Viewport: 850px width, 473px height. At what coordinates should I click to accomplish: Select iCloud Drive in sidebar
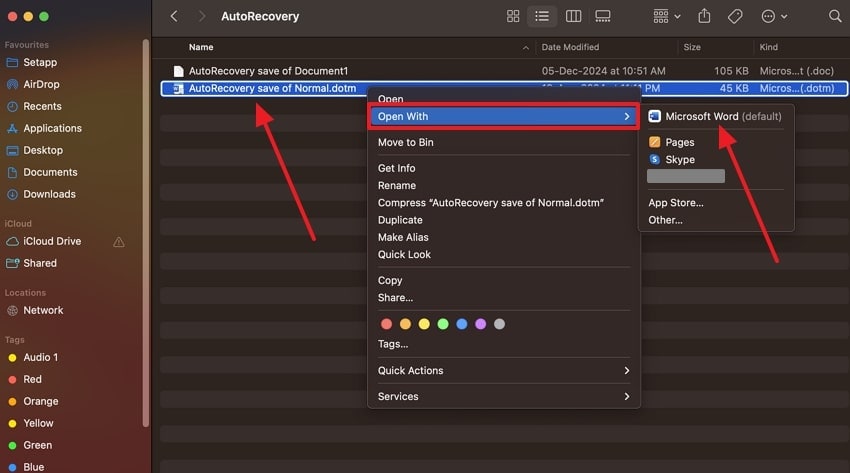coord(51,241)
